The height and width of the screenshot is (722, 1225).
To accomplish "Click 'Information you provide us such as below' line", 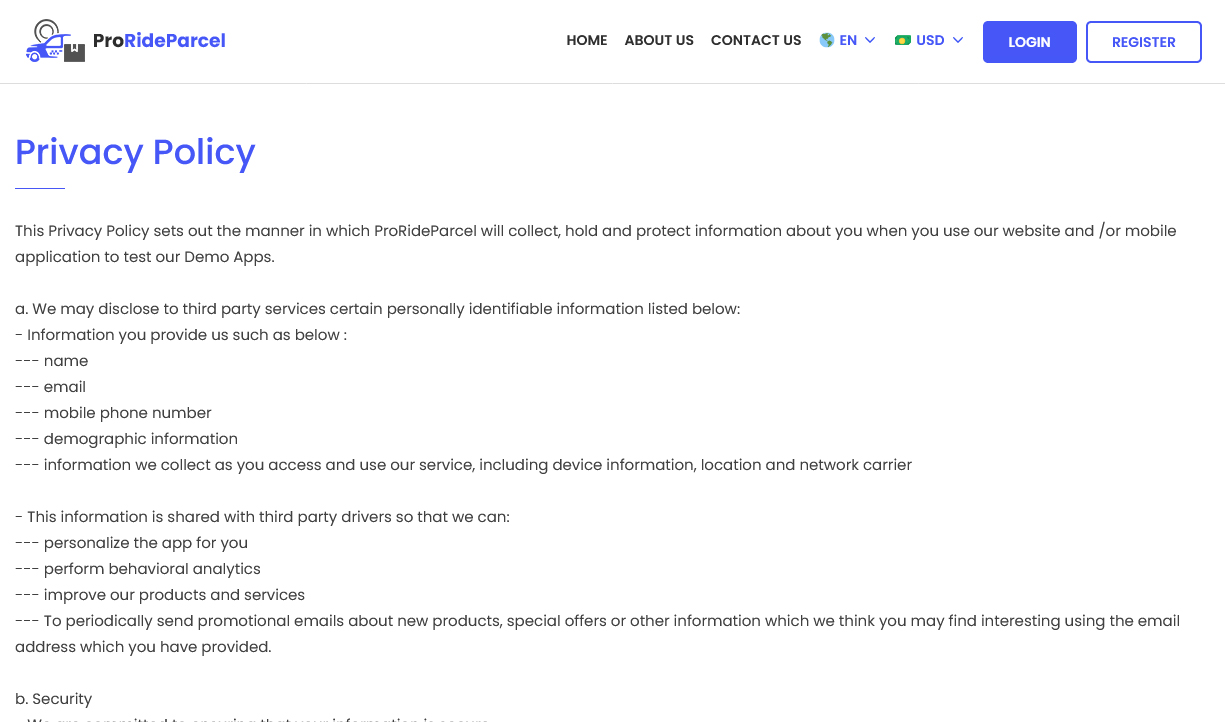I will click(x=181, y=335).
